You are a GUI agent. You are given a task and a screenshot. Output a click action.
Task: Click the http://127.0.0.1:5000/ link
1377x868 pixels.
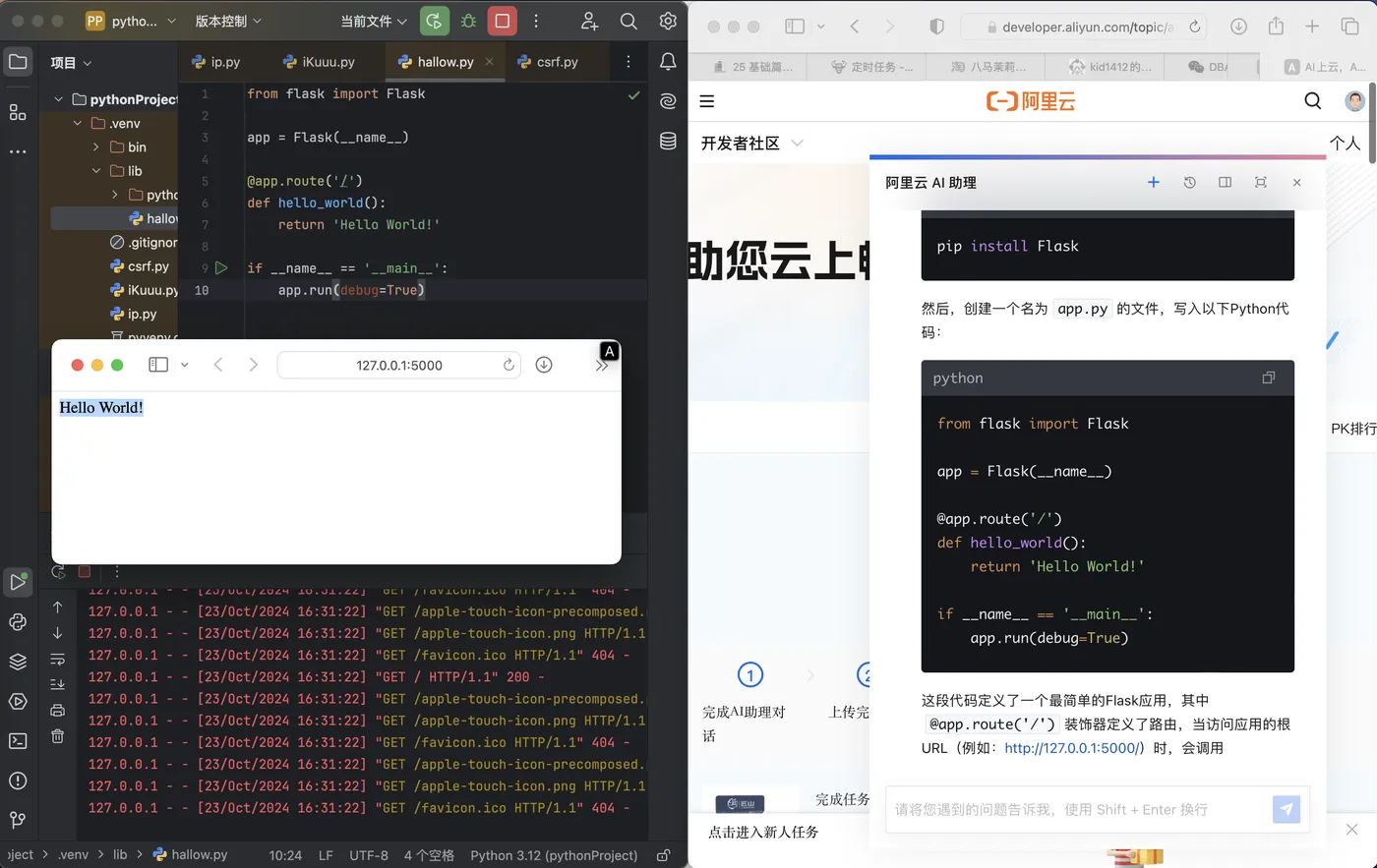[x=1073, y=748]
